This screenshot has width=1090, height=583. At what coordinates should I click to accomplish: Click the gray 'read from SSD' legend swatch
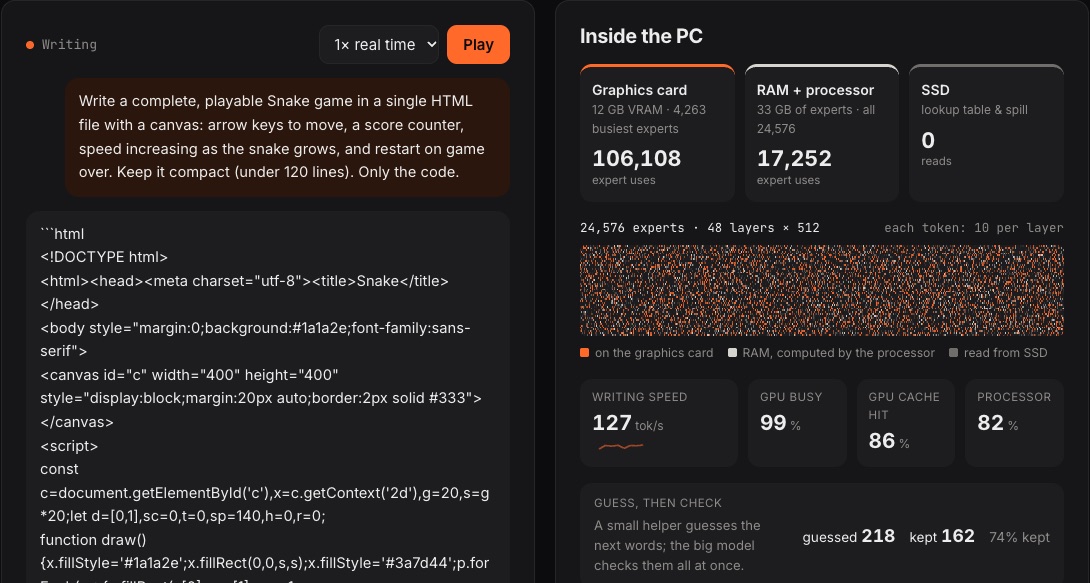(x=953, y=353)
